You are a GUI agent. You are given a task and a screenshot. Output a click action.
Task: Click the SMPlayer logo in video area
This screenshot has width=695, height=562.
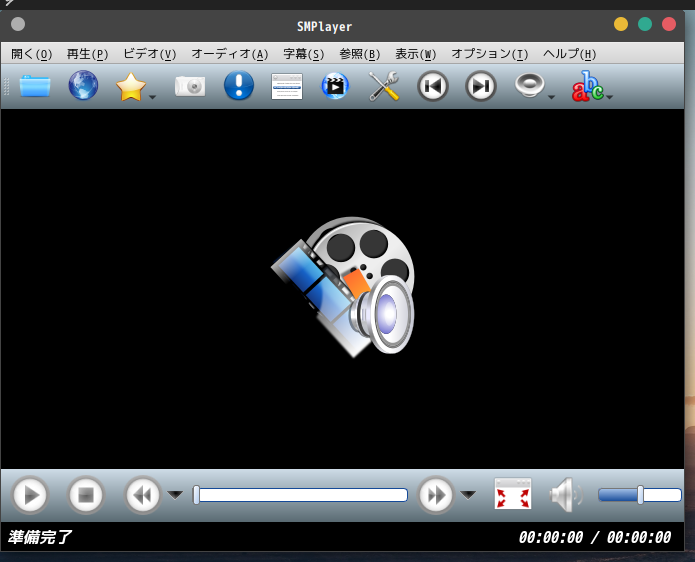point(344,287)
